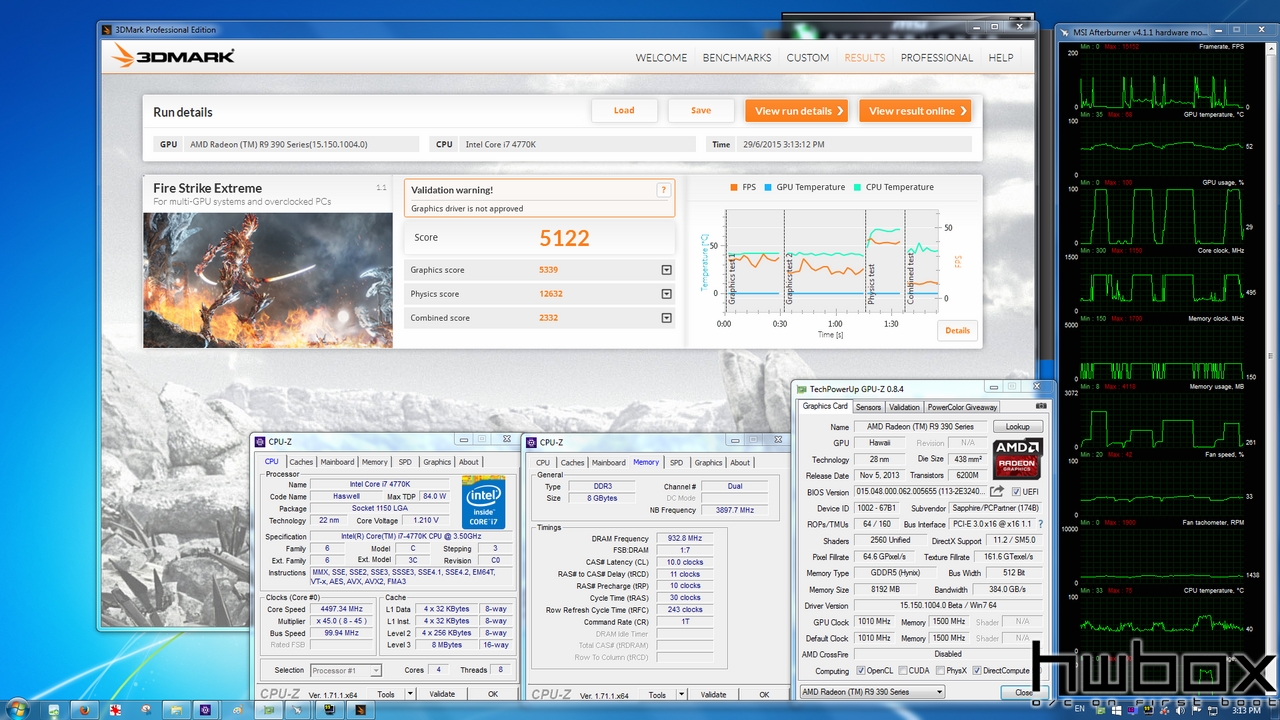
Task: Click the Fire Strike Extreme thumbnail image
Action: pyautogui.click(x=268, y=280)
